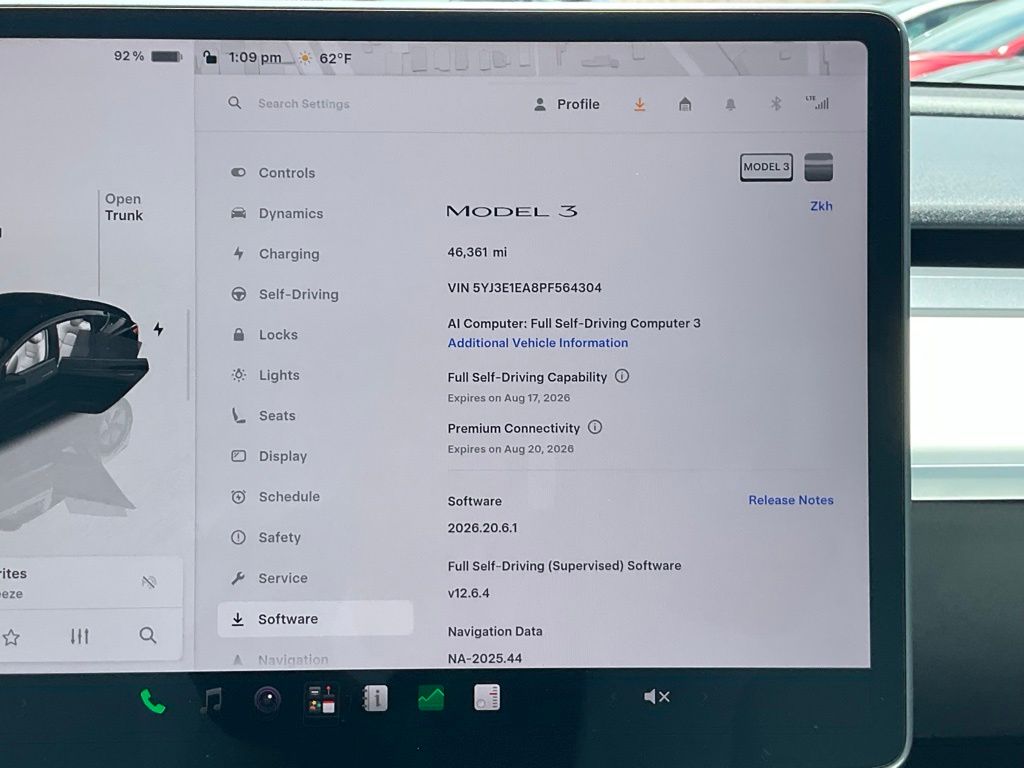1024x768 pixels.
Task: Unmute volume with speaker icon
Action: 656,697
